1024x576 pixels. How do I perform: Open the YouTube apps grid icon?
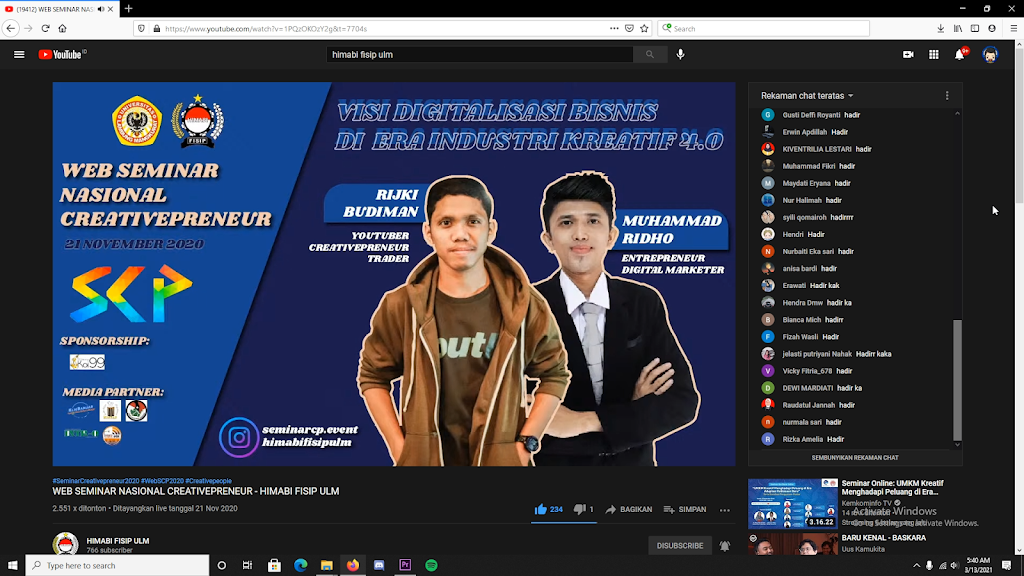934,55
